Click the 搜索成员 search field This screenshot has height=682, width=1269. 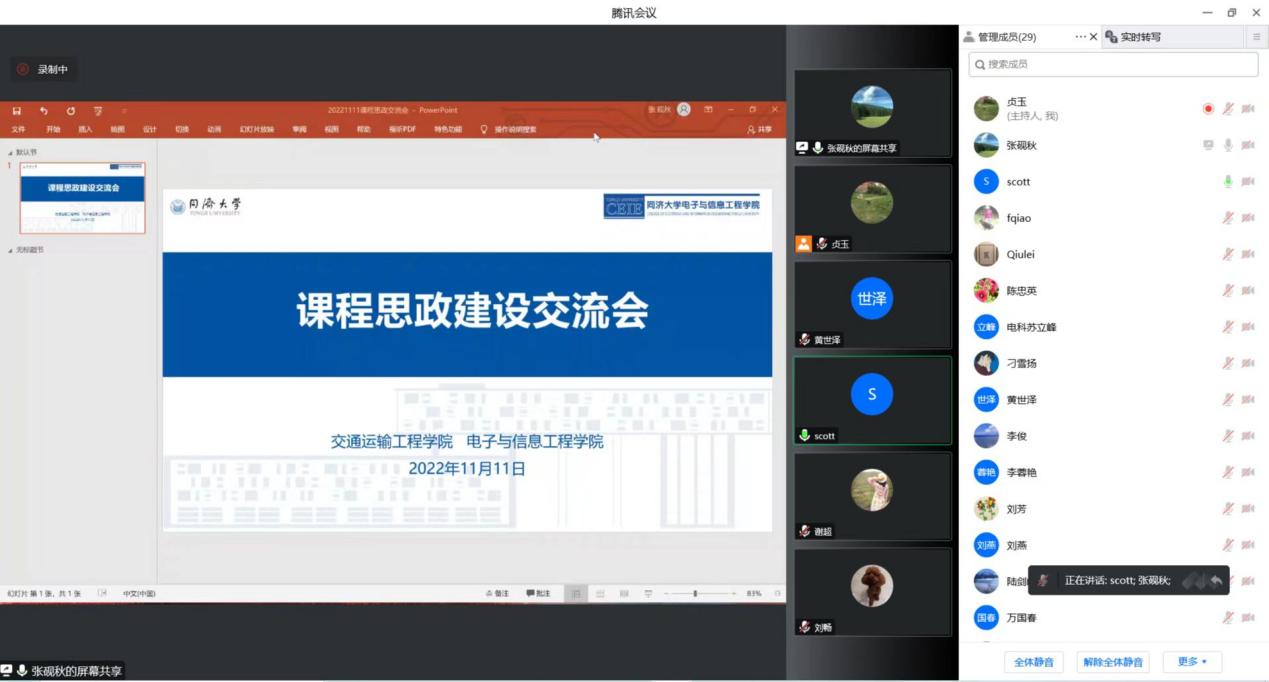[x=1113, y=64]
